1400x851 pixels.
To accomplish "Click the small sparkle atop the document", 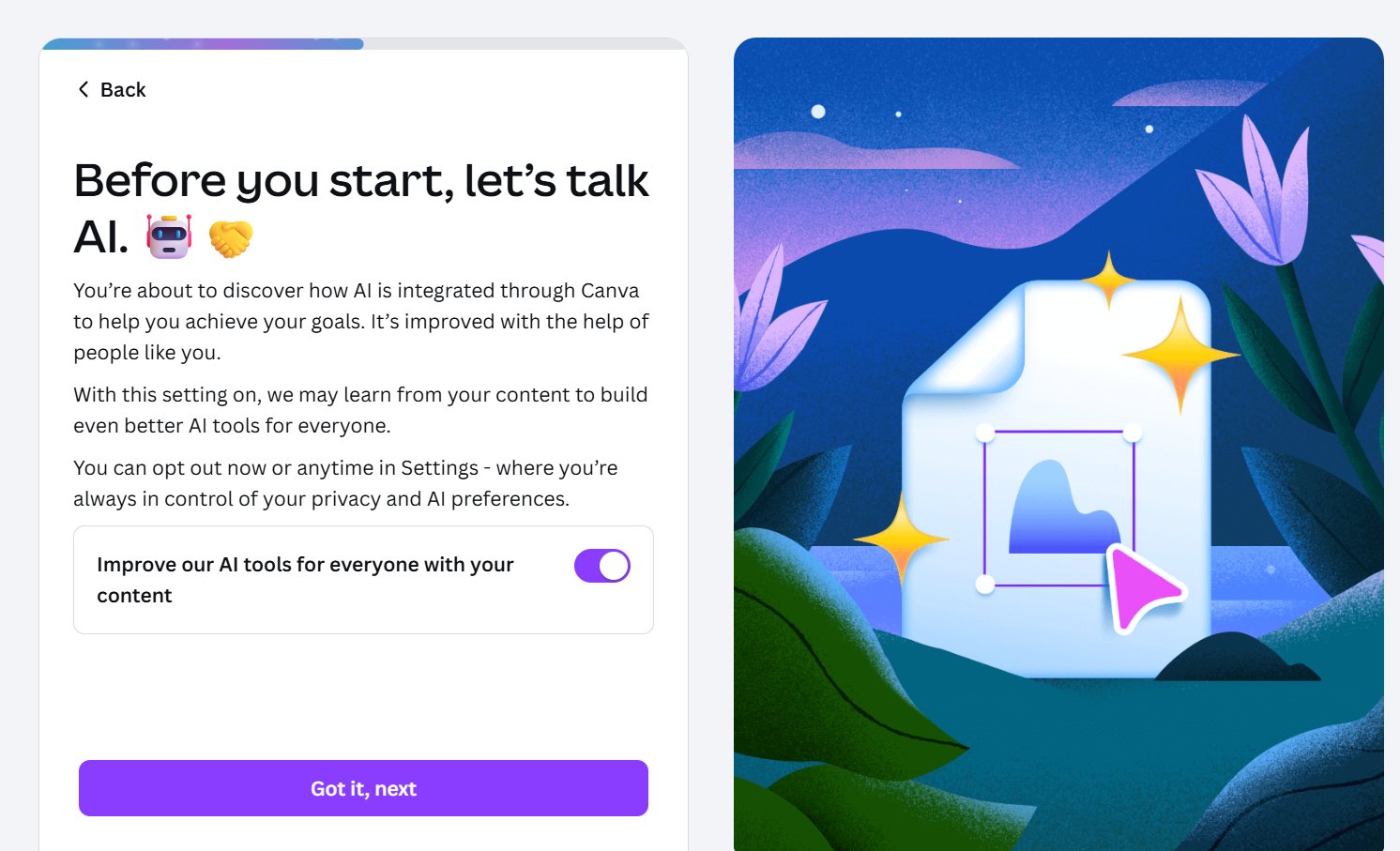I will pos(1109,279).
